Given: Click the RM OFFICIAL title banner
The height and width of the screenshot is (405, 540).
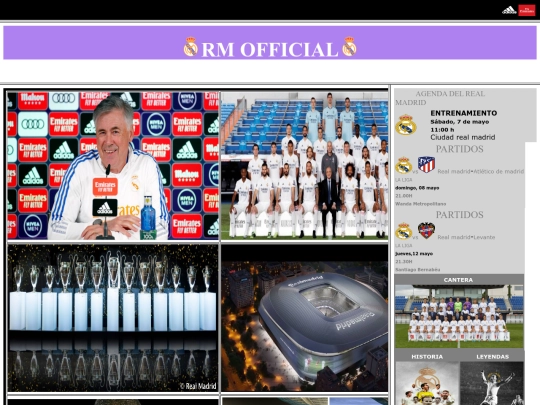Looking at the screenshot, I should (270, 43).
